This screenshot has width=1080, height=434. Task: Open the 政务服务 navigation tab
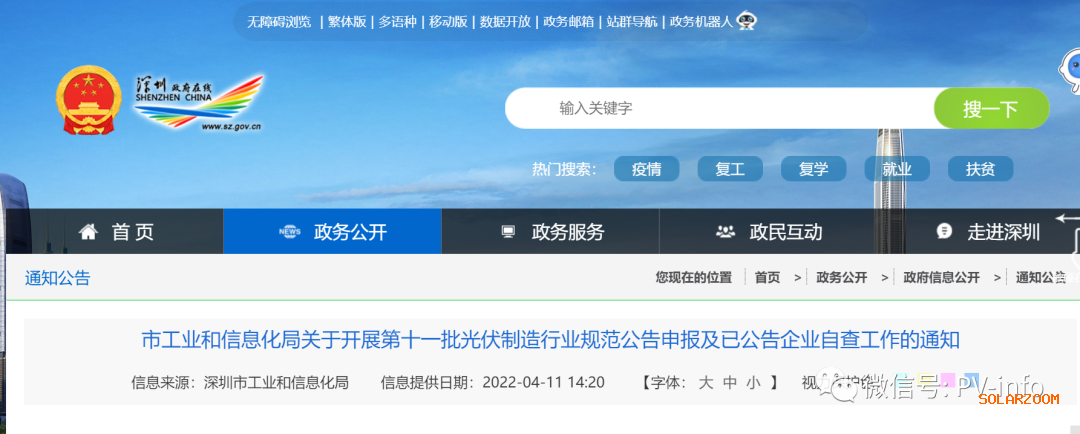(568, 232)
